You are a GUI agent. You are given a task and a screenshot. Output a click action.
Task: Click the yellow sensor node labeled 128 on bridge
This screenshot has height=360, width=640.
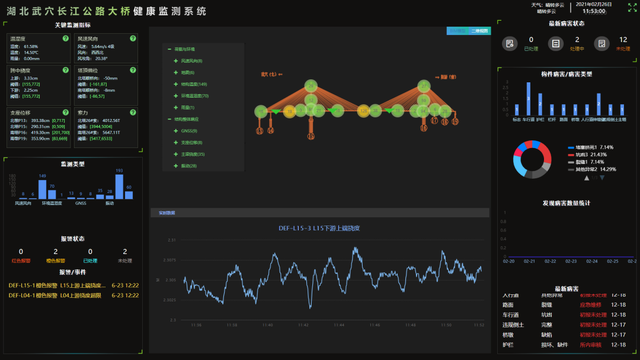[x=363, y=111]
